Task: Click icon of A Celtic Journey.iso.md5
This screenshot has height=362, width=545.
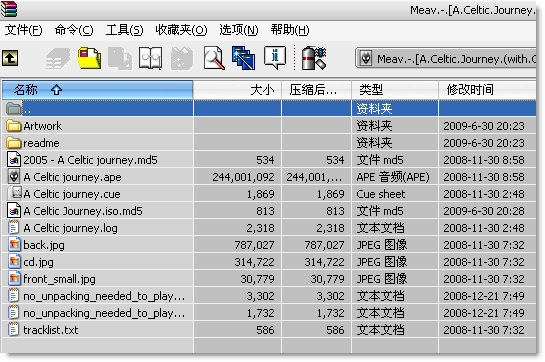Action: 14,210
